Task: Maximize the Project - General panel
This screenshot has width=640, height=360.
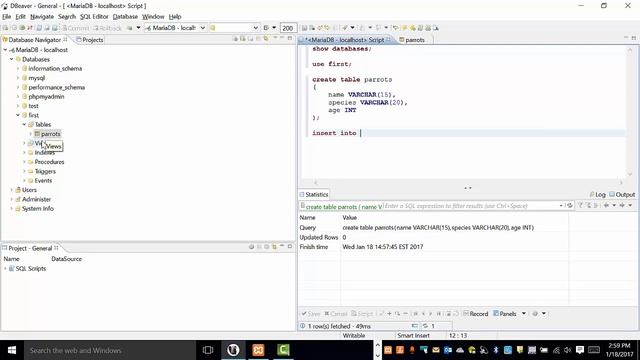Action: click(290, 247)
